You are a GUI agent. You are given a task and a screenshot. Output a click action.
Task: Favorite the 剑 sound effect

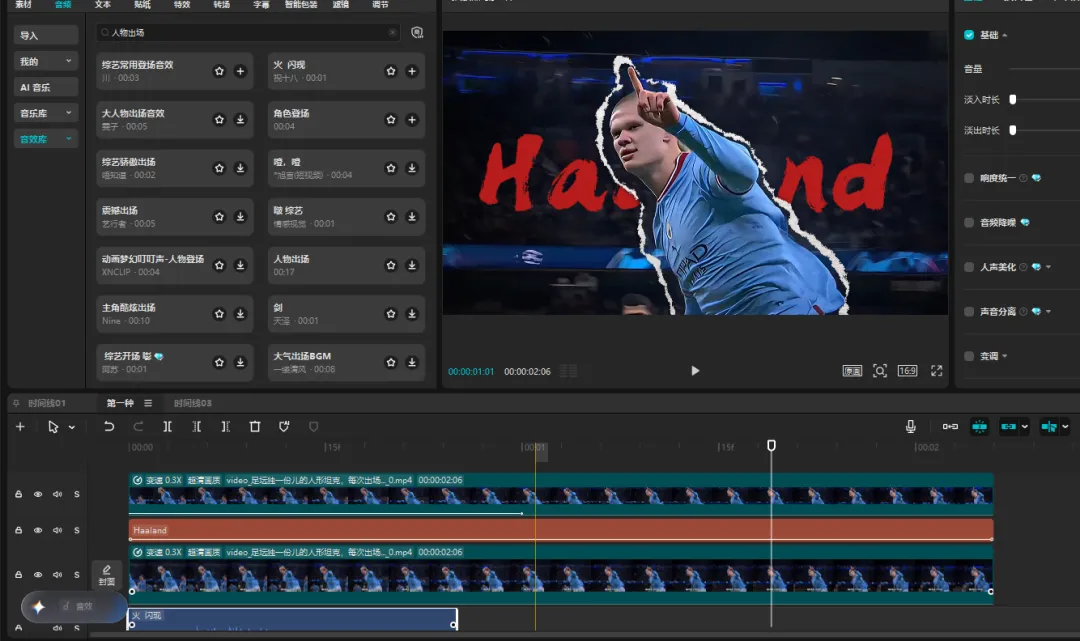[391, 314]
